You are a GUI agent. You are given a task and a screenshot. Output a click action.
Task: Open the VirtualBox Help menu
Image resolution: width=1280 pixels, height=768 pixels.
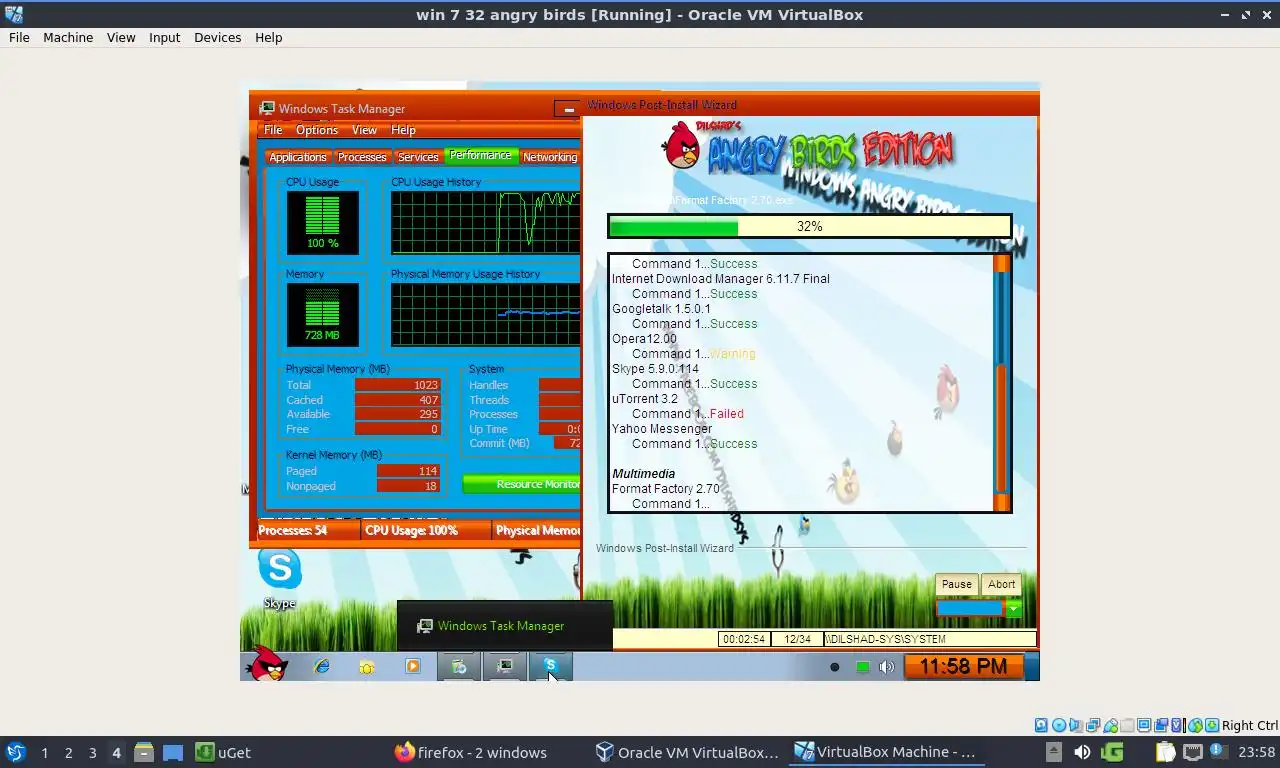tap(268, 37)
